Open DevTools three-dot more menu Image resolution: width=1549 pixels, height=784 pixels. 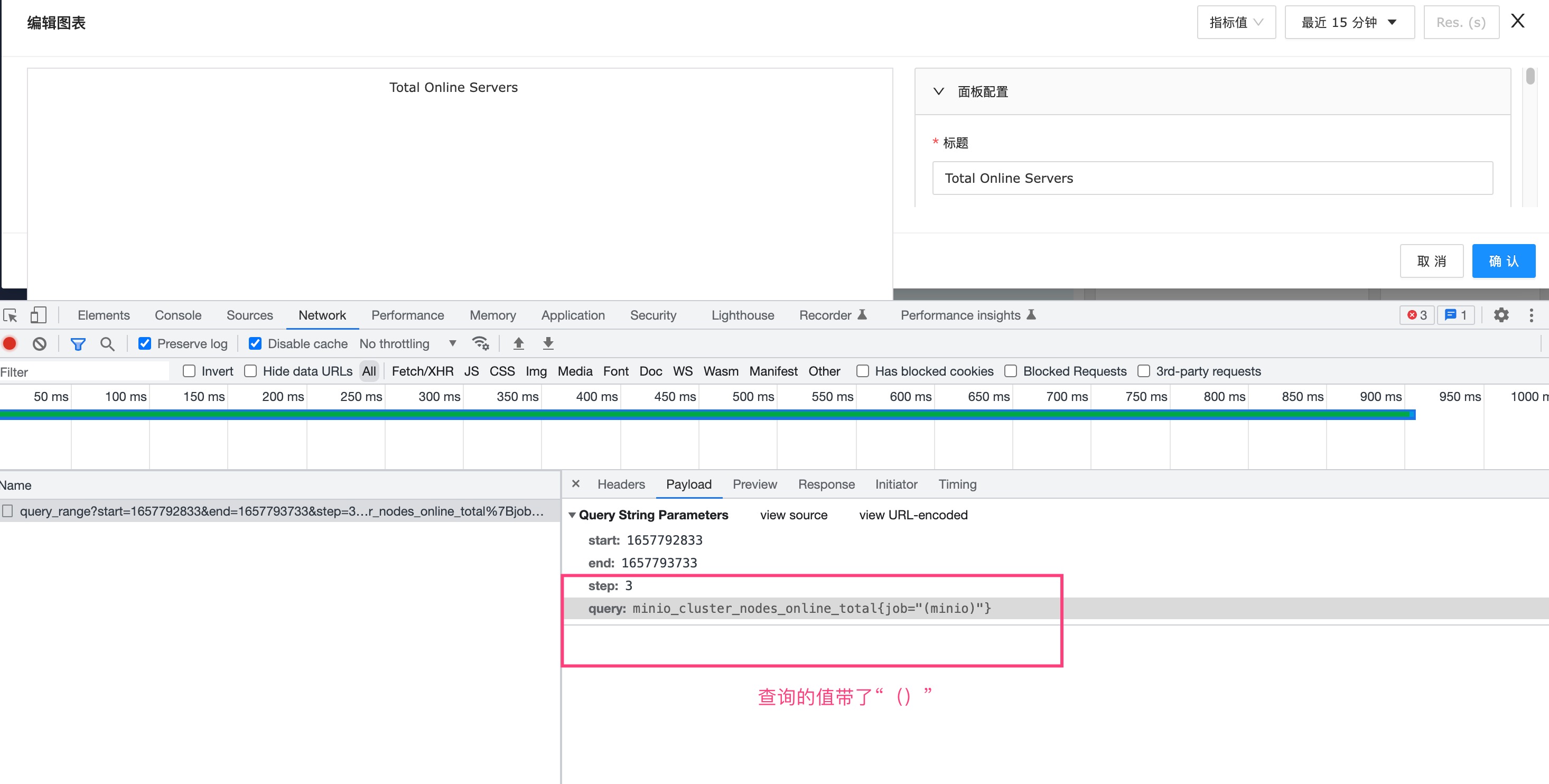1531,315
